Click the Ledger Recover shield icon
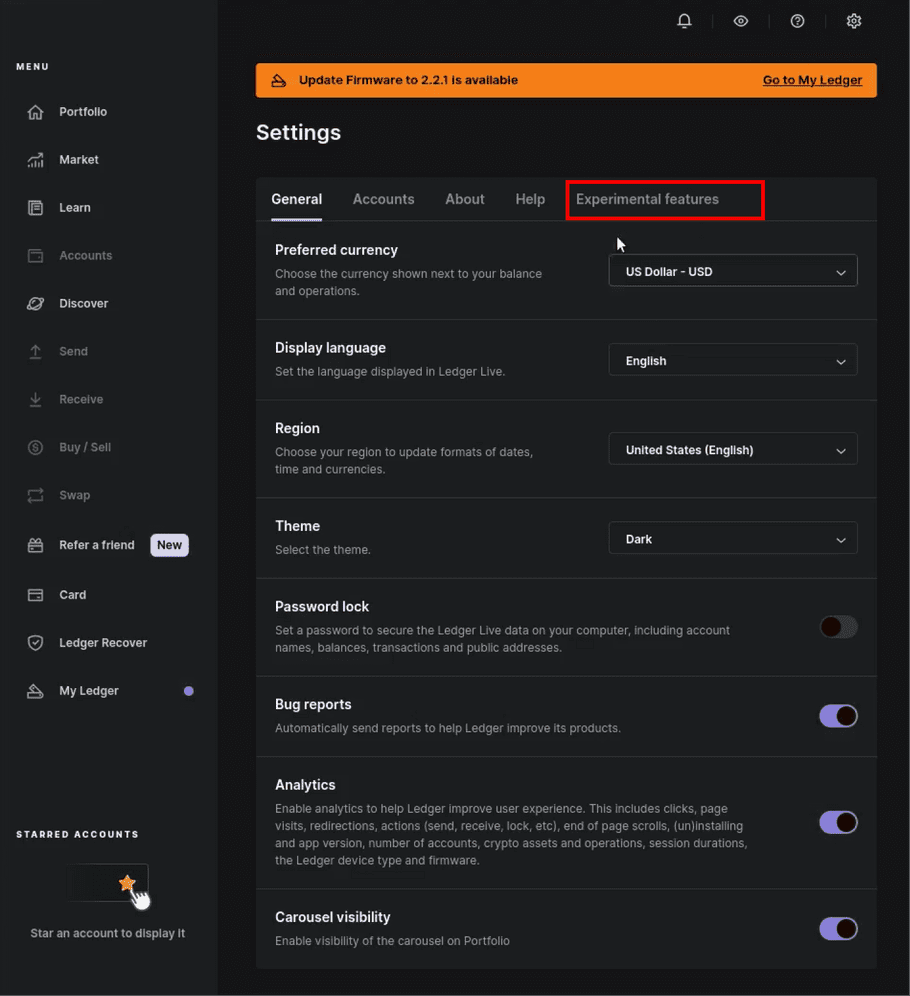The width and height of the screenshot is (910, 996). (x=36, y=643)
